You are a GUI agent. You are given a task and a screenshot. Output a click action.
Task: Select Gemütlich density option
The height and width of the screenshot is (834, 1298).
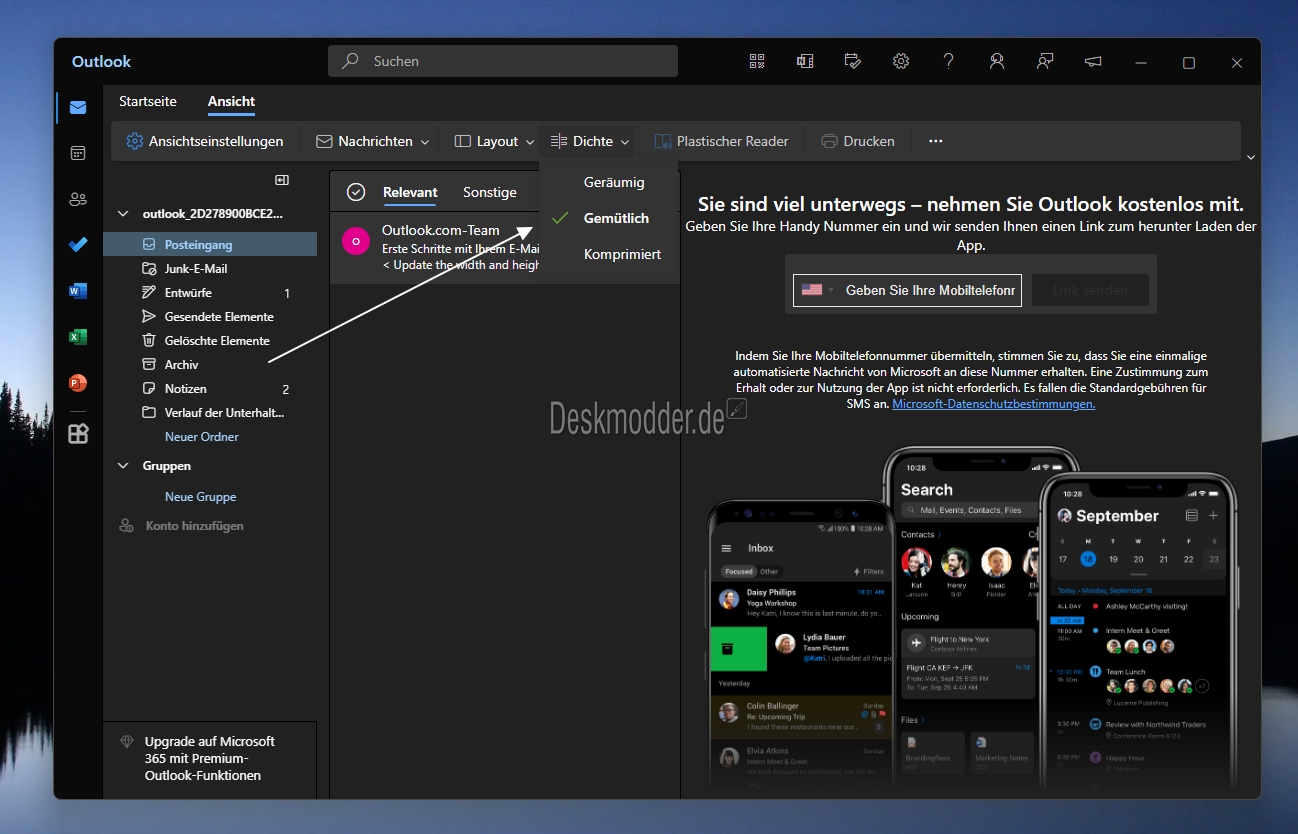tap(608, 218)
